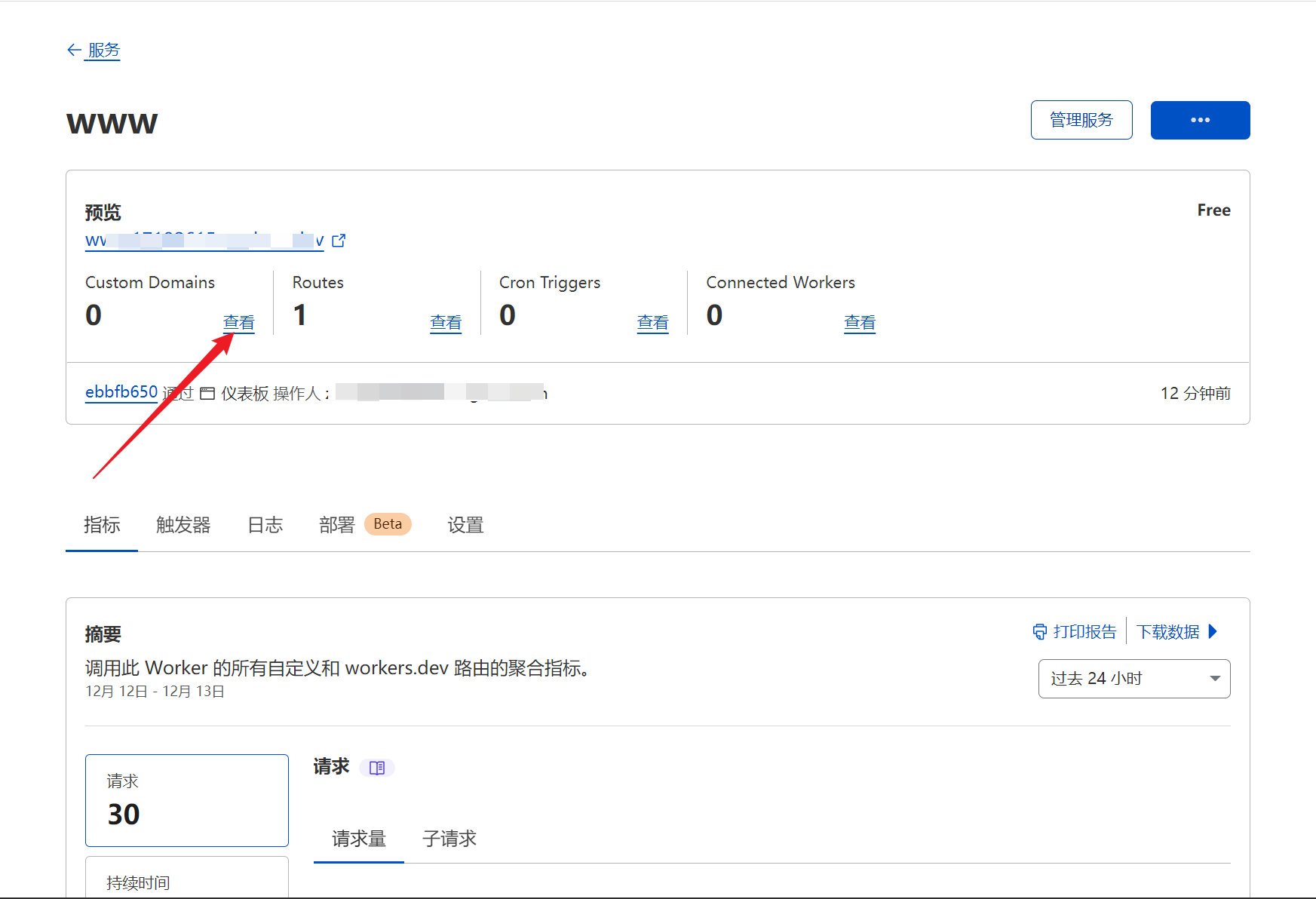1316x899 pixels.
Task: Switch to the 日志 tab
Action: (265, 525)
